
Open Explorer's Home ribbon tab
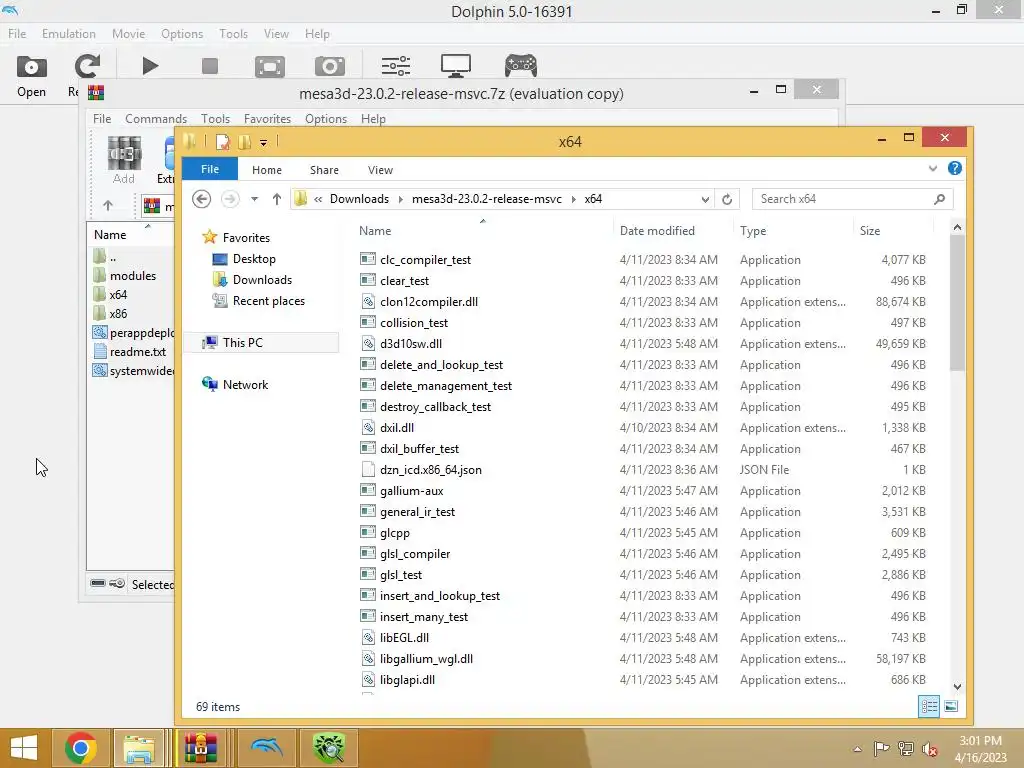[x=266, y=170]
